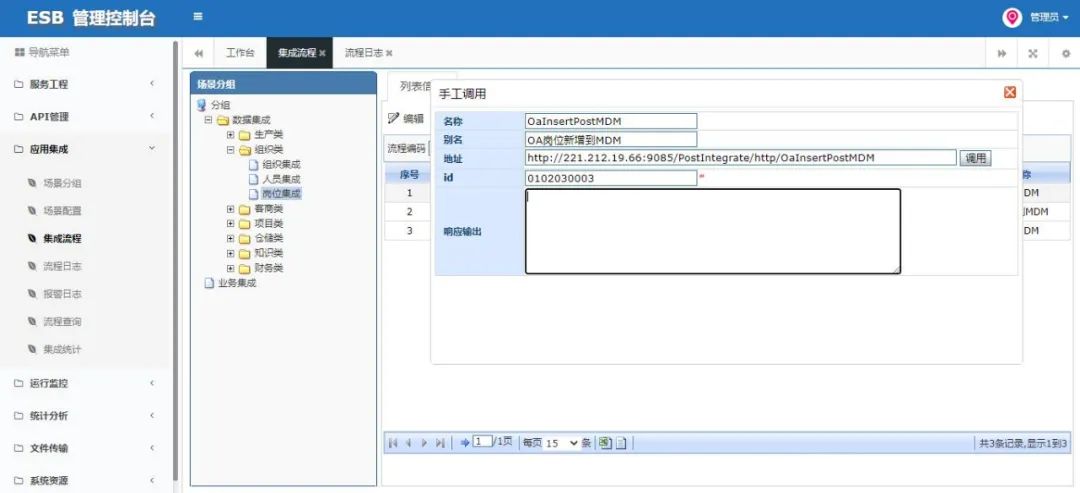Expand the 统计分析 menu
The image size is (1080, 493).
85,416
